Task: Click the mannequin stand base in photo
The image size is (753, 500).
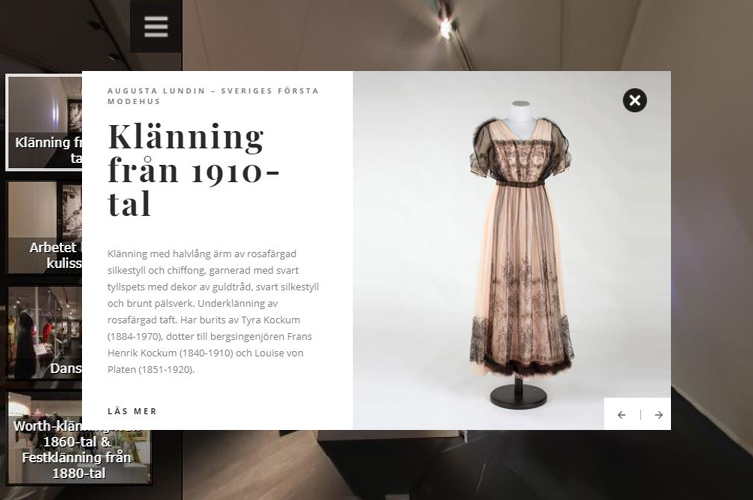Action: (518, 397)
